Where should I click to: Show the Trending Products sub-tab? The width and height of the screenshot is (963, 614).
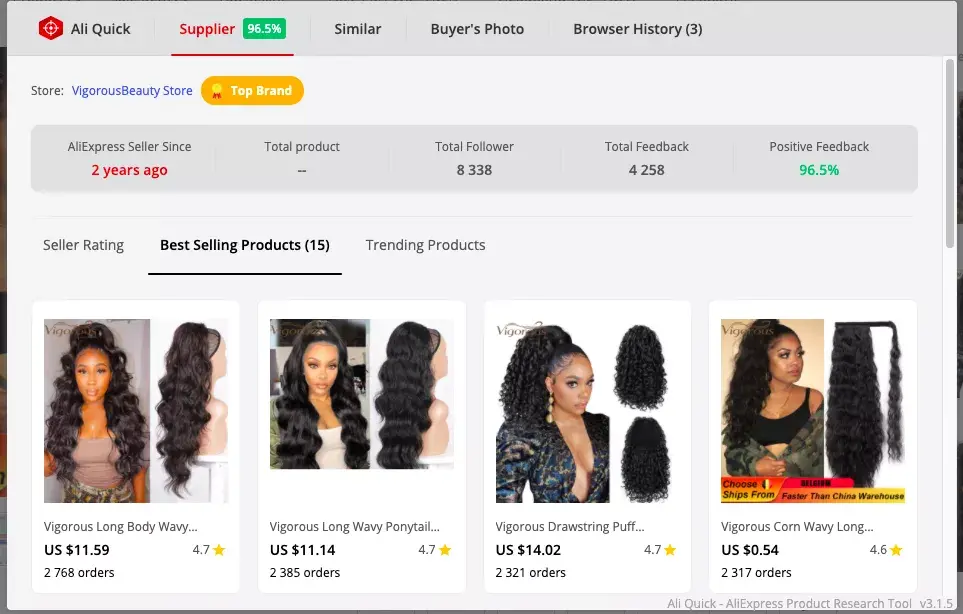425,245
